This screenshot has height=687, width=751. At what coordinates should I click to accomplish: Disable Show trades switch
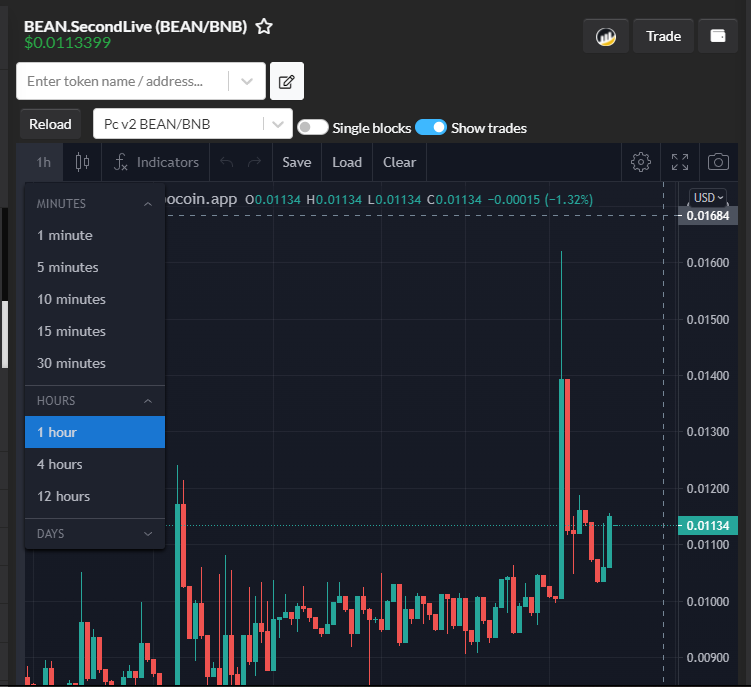[x=431, y=127]
